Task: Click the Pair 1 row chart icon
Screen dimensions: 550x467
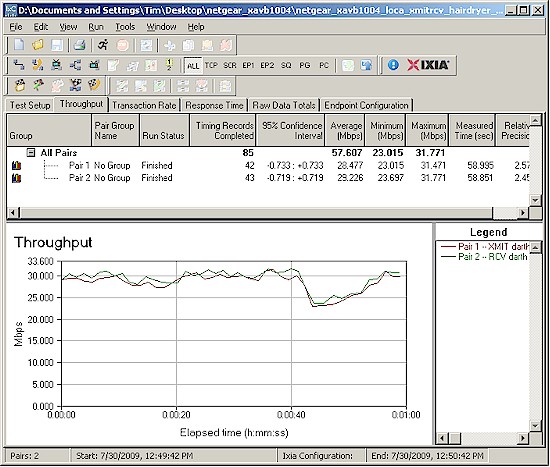Action: click(x=17, y=166)
